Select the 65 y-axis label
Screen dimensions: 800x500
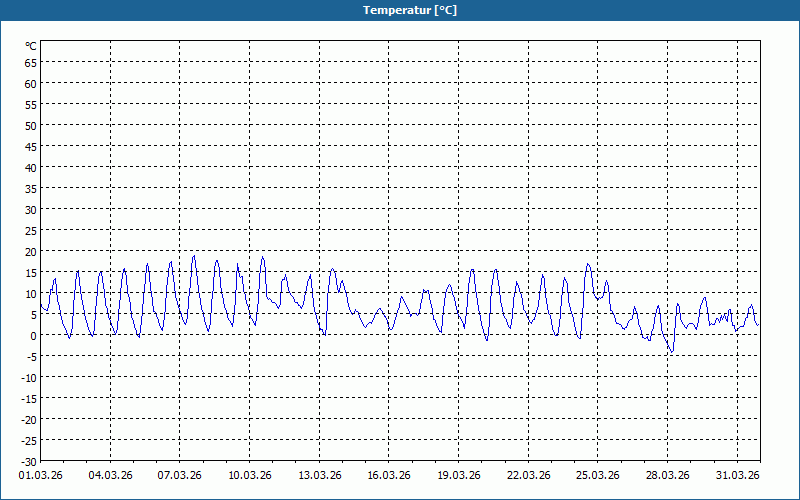coord(31,63)
